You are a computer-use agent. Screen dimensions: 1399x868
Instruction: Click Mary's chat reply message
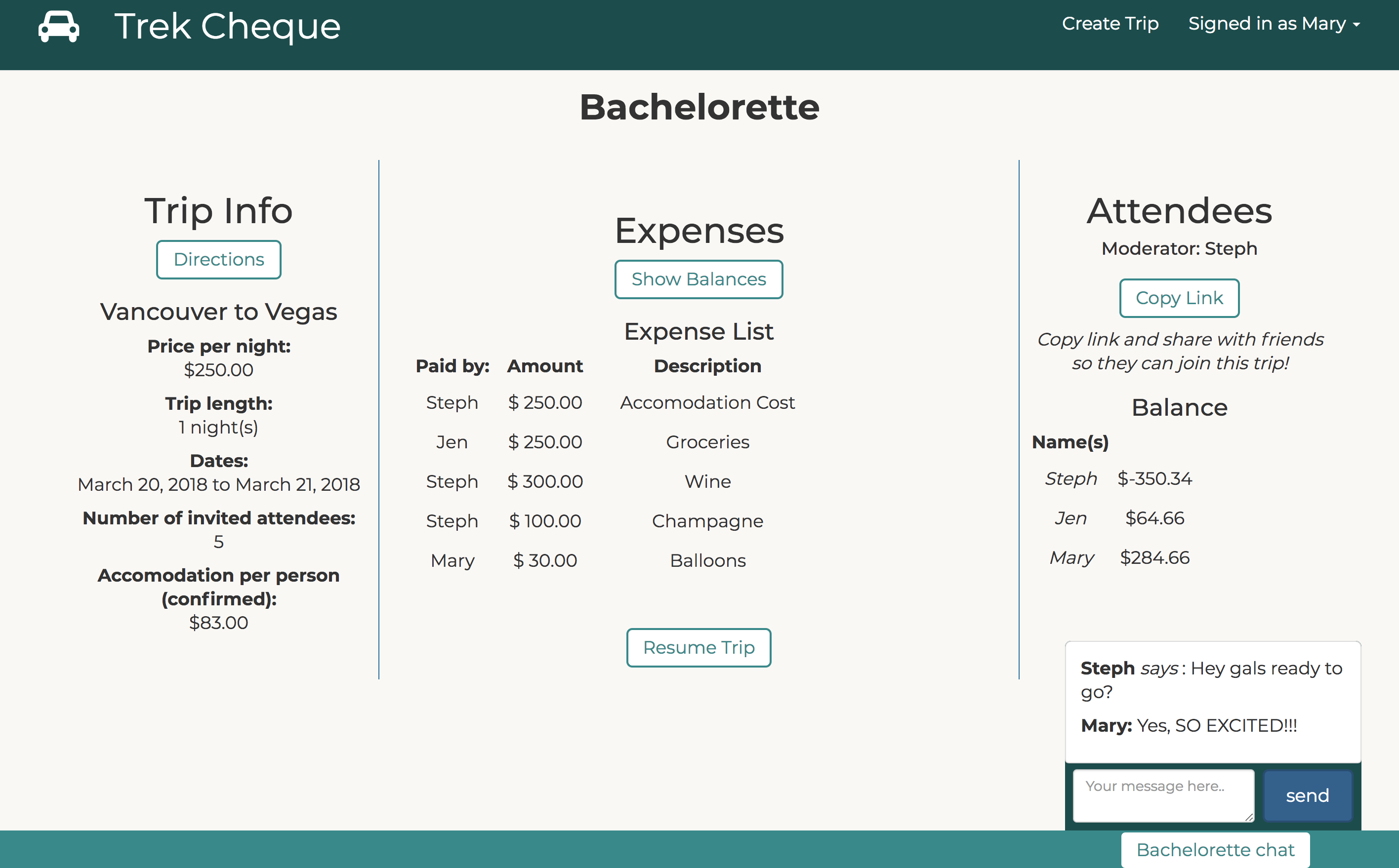[1189, 726]
